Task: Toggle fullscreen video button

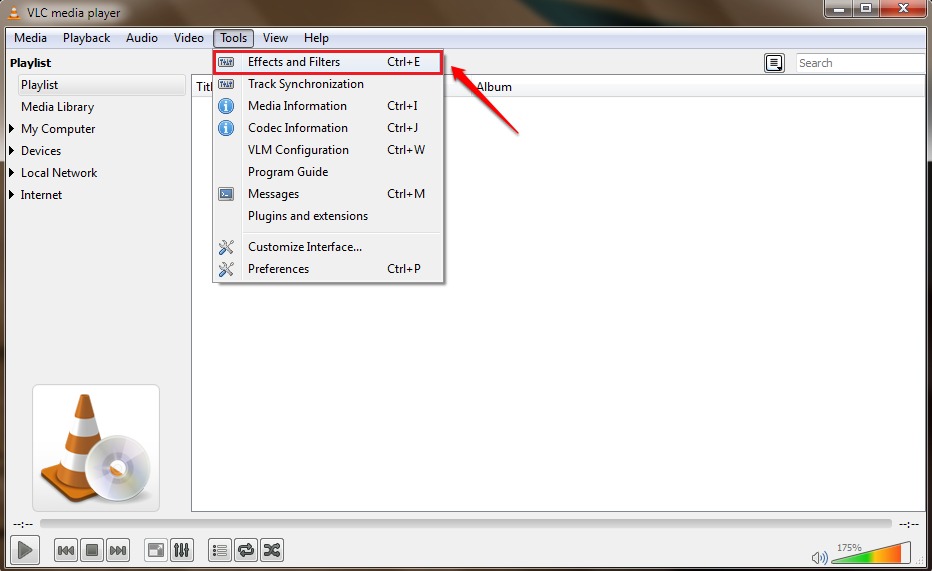Action: tap(156, 550)
